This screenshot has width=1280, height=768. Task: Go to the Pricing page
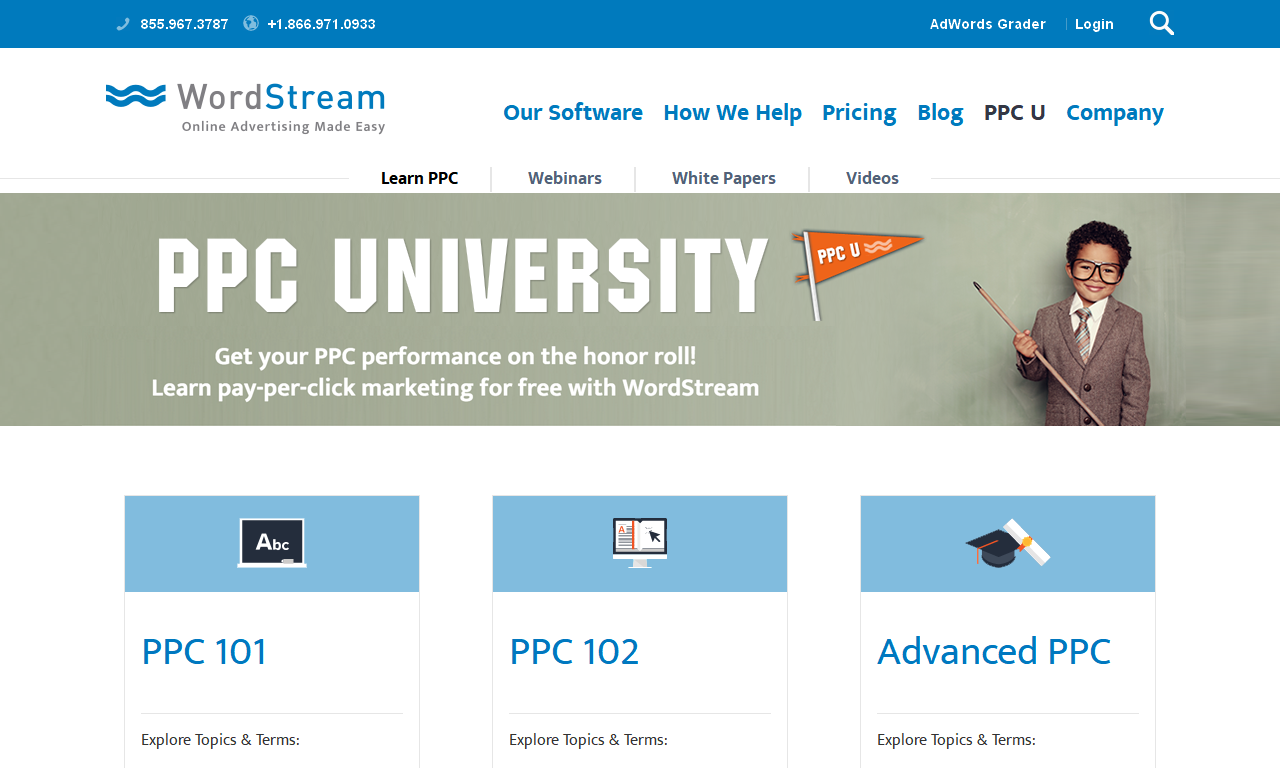click(x=859, y=113)
